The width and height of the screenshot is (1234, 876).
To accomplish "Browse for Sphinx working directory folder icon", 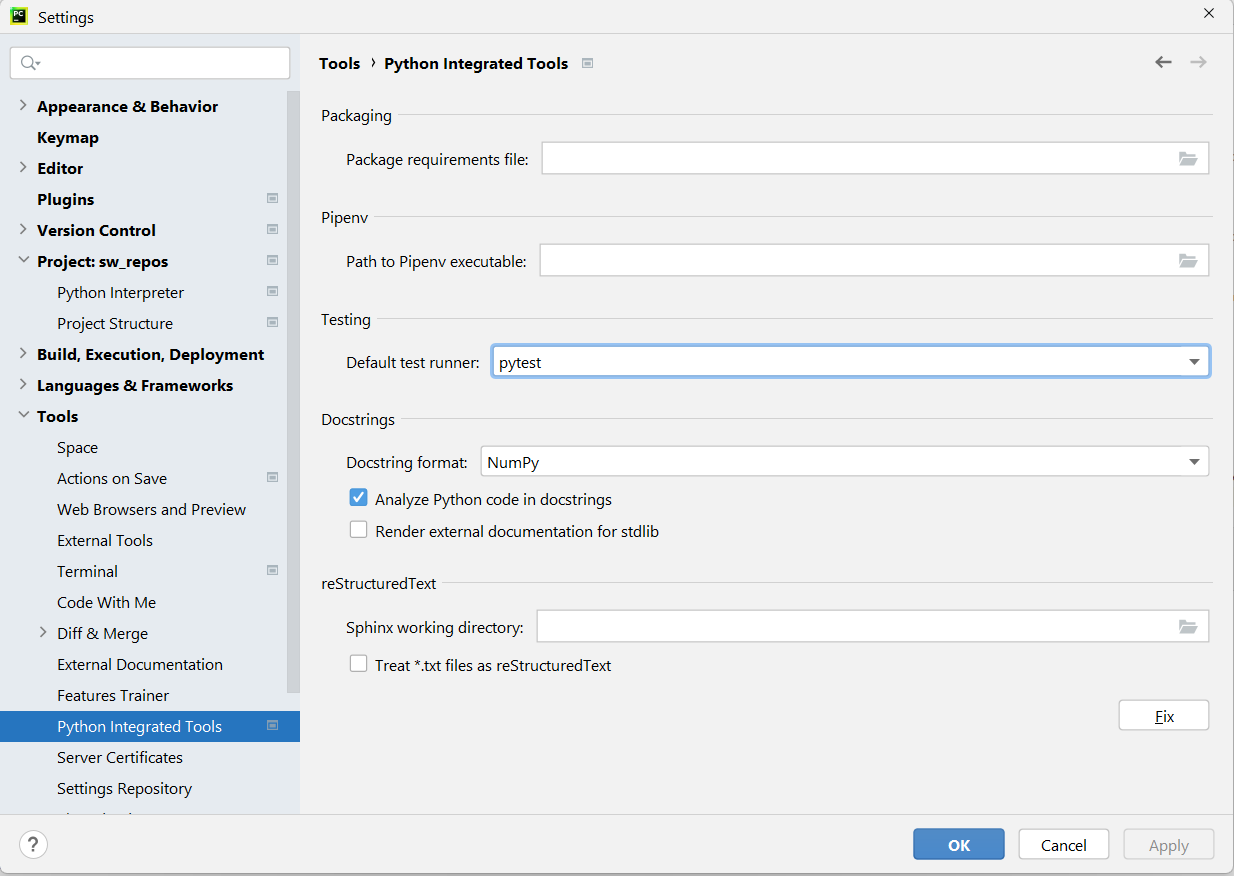I will point(1187,627).
